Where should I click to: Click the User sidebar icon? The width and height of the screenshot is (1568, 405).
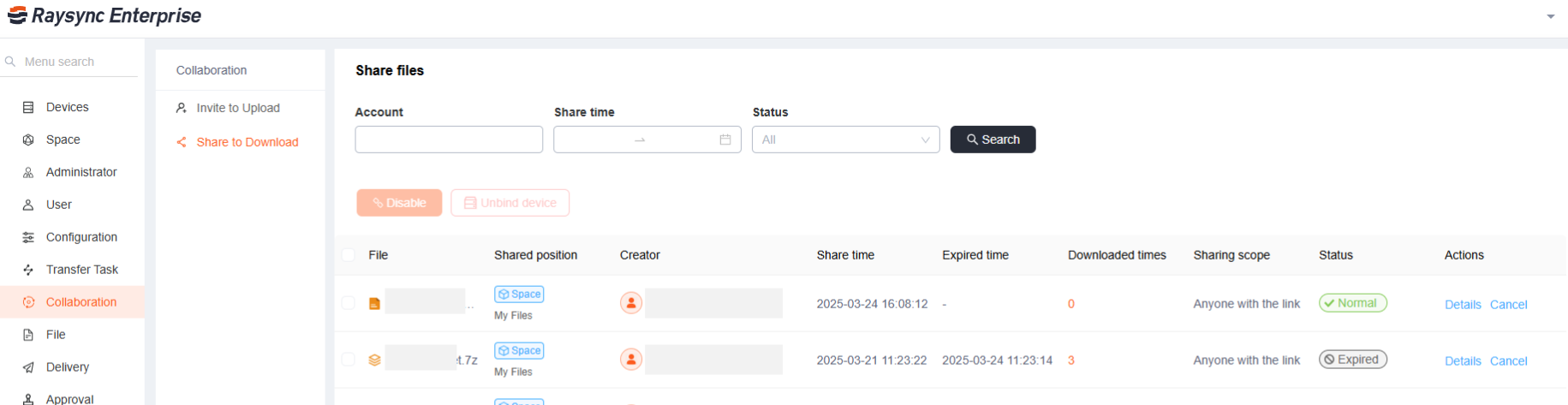point(28,205)
